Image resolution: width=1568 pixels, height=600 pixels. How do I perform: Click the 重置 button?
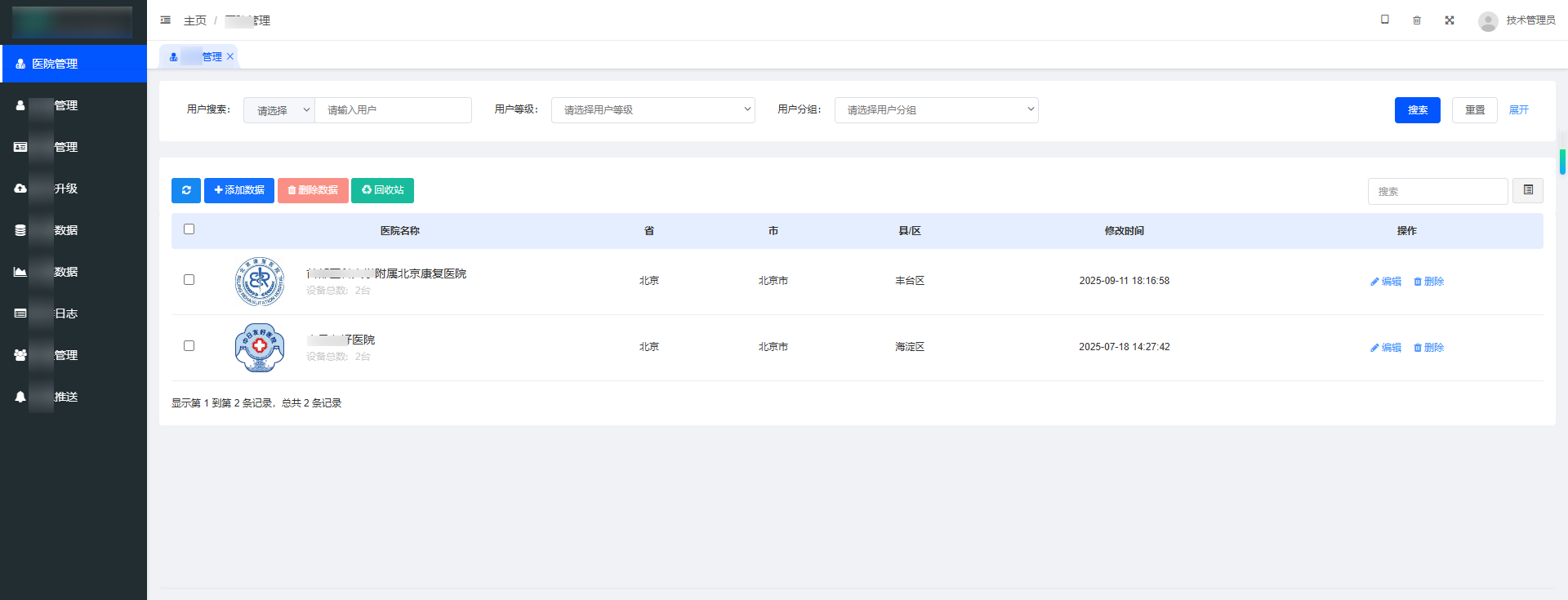tap(1475, 110)
